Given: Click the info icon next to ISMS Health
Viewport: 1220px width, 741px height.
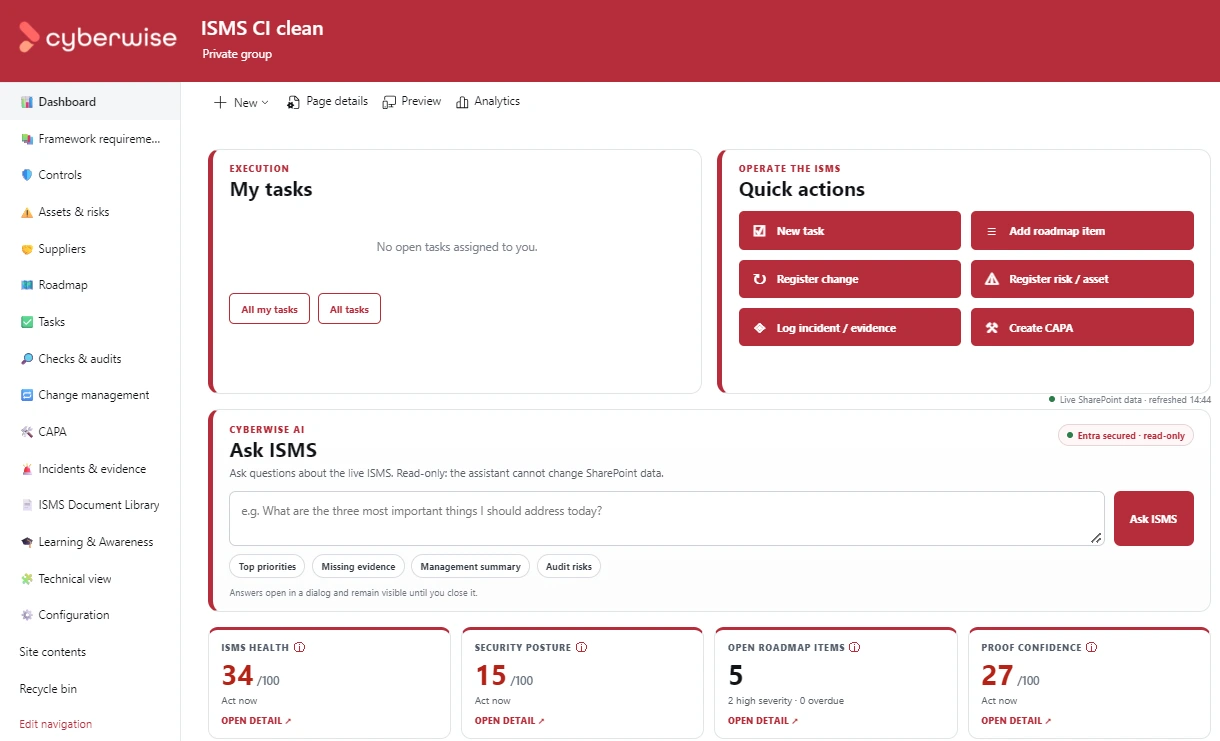Looking at the screenshot, I should coord(299,647).
